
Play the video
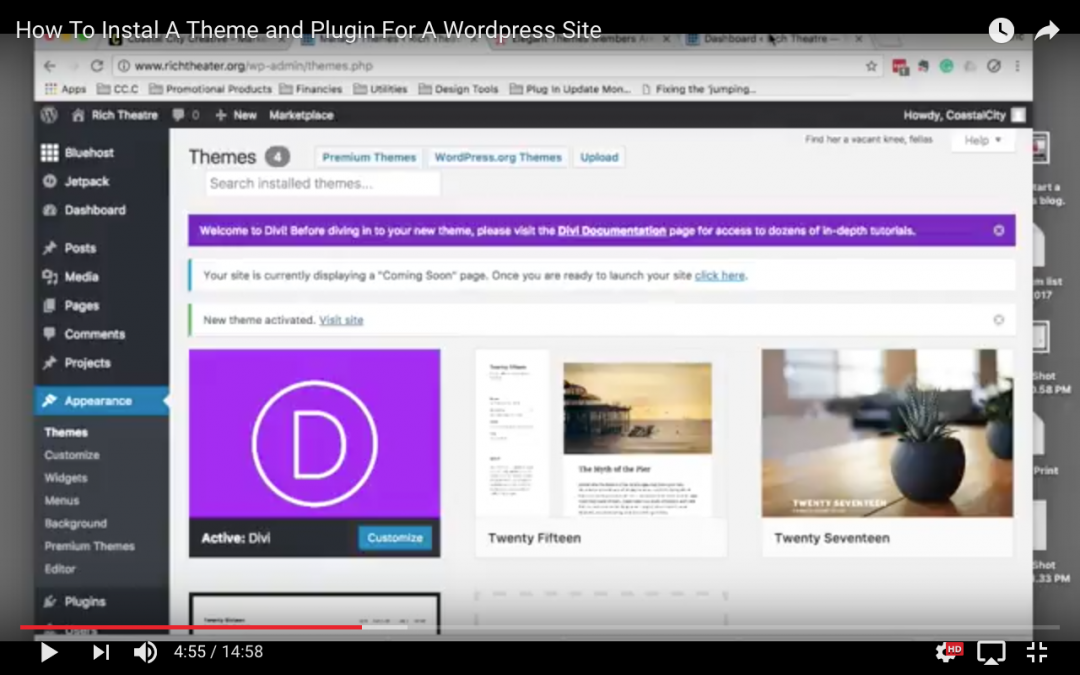[49, 652]
